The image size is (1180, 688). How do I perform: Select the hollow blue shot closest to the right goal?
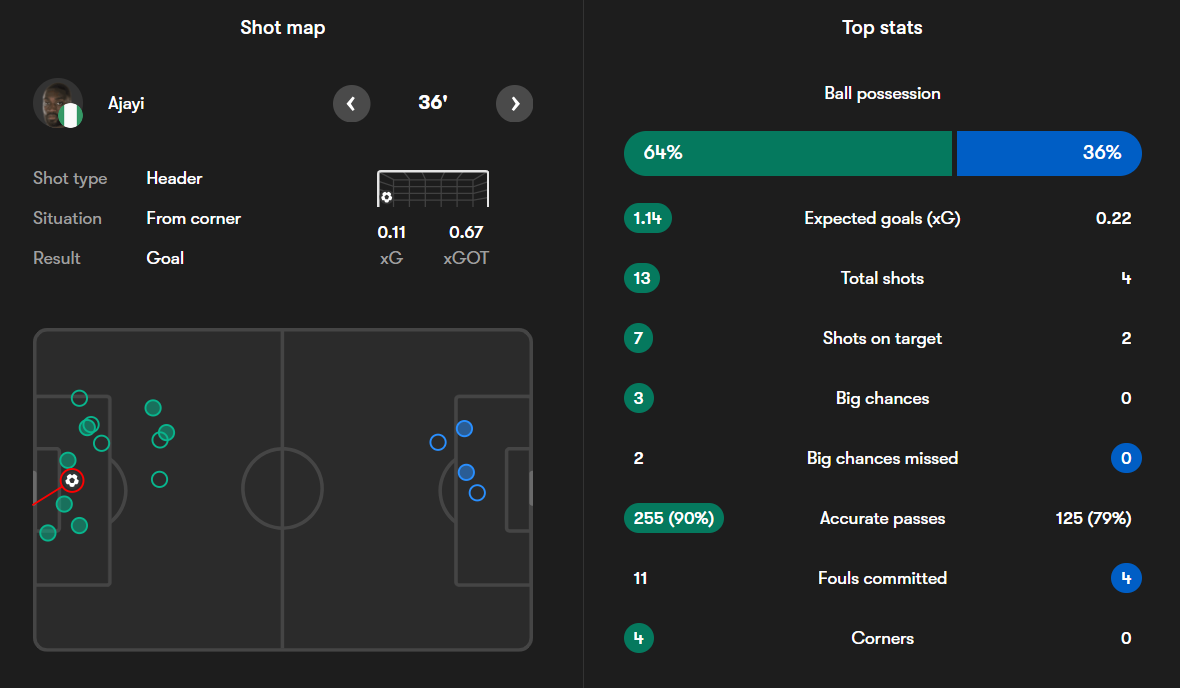pyautogui.click(x=477, y=493)
